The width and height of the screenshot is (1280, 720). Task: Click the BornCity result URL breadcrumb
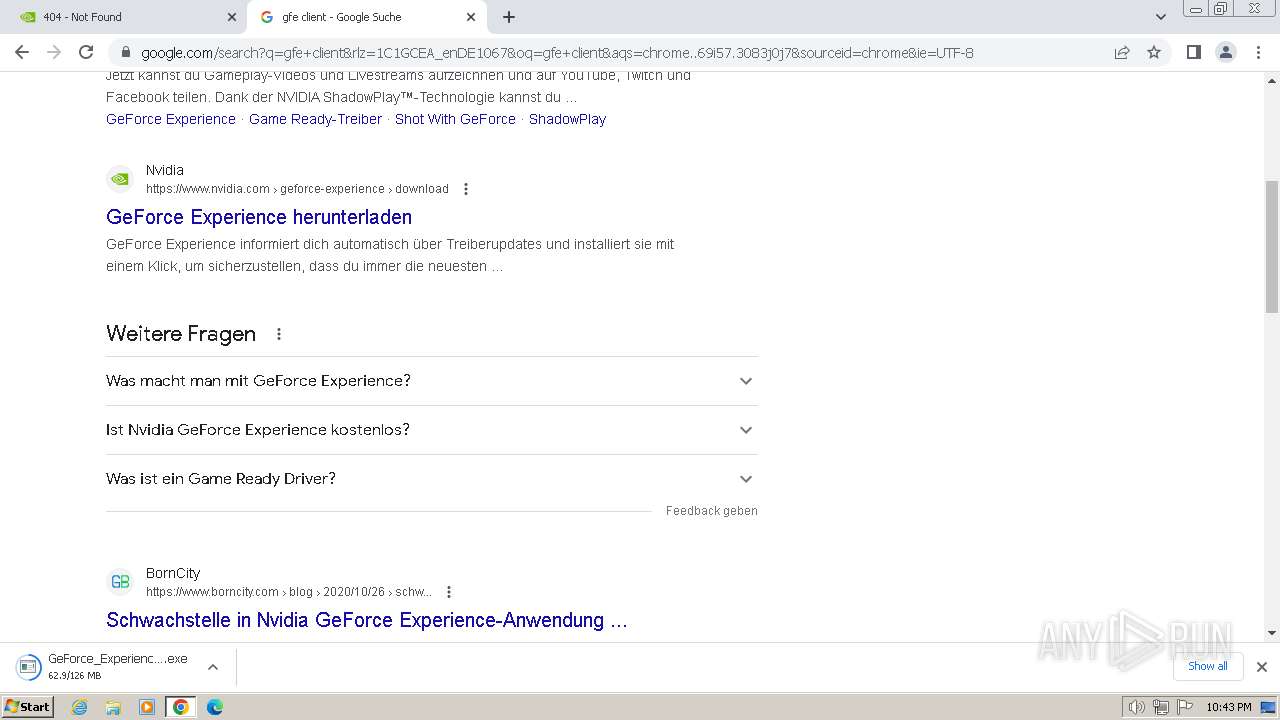(289, 592)
